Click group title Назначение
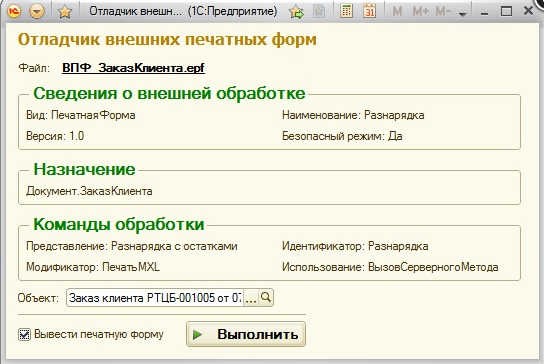 coord(84,169)
